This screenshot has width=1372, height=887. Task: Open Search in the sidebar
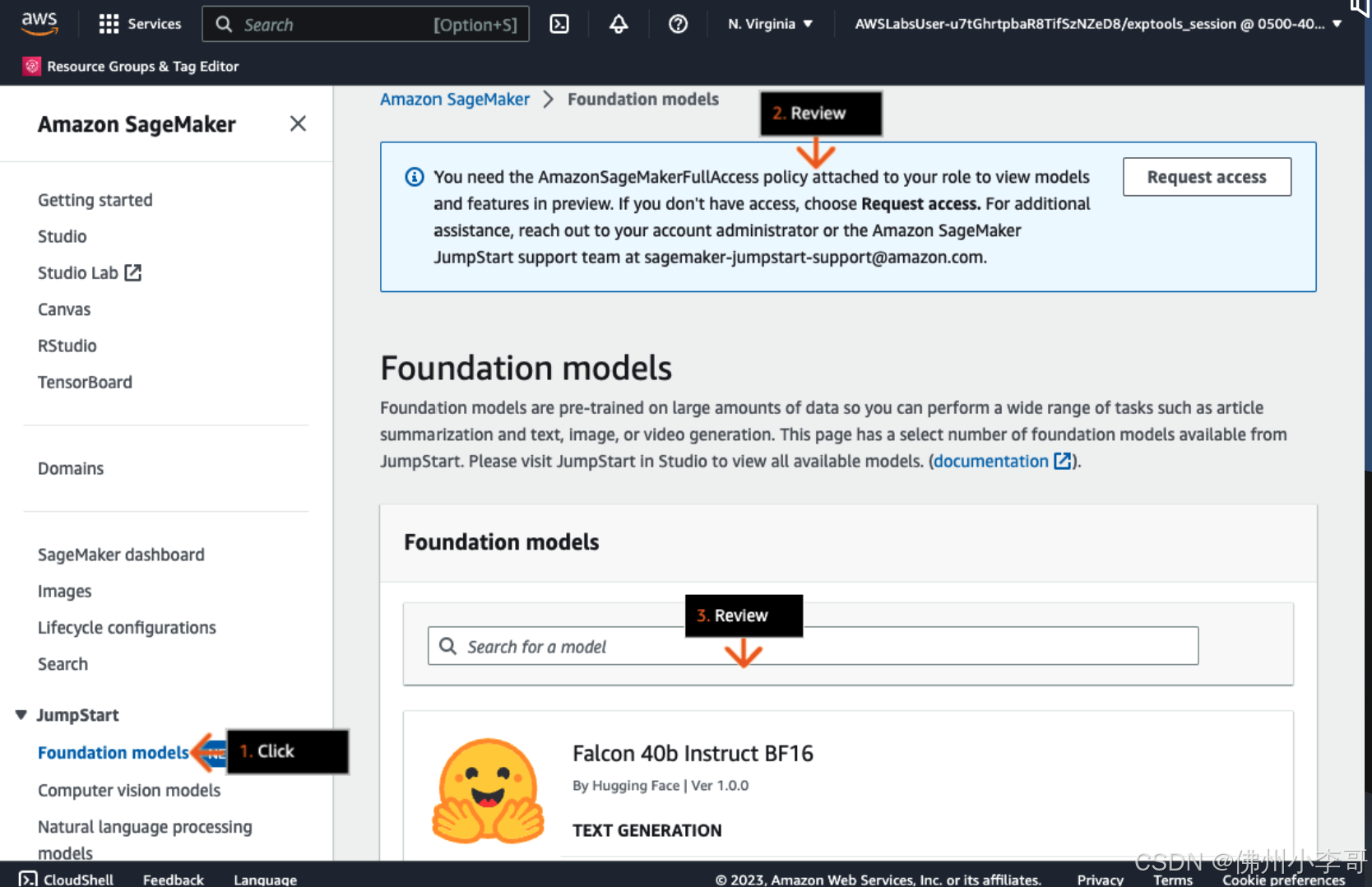point(63,663)
